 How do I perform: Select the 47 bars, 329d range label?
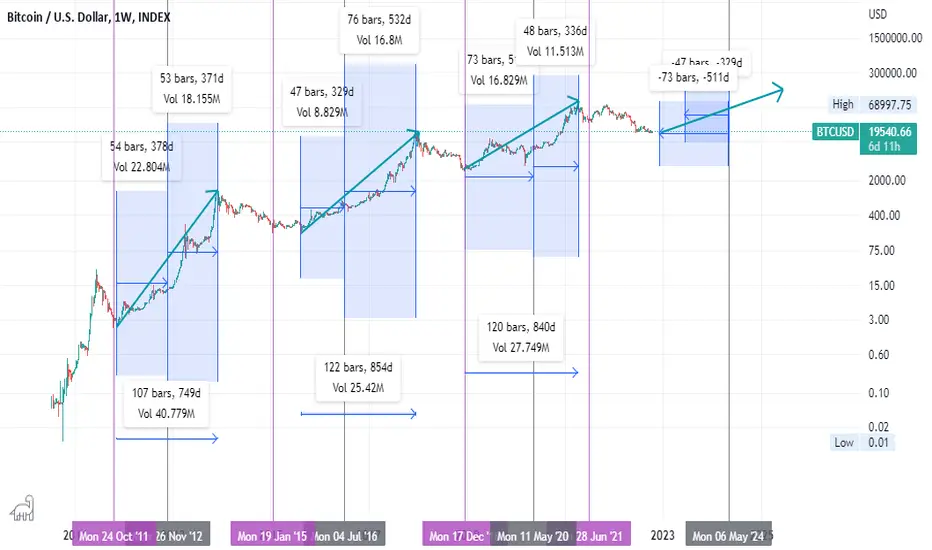point(322,102)
